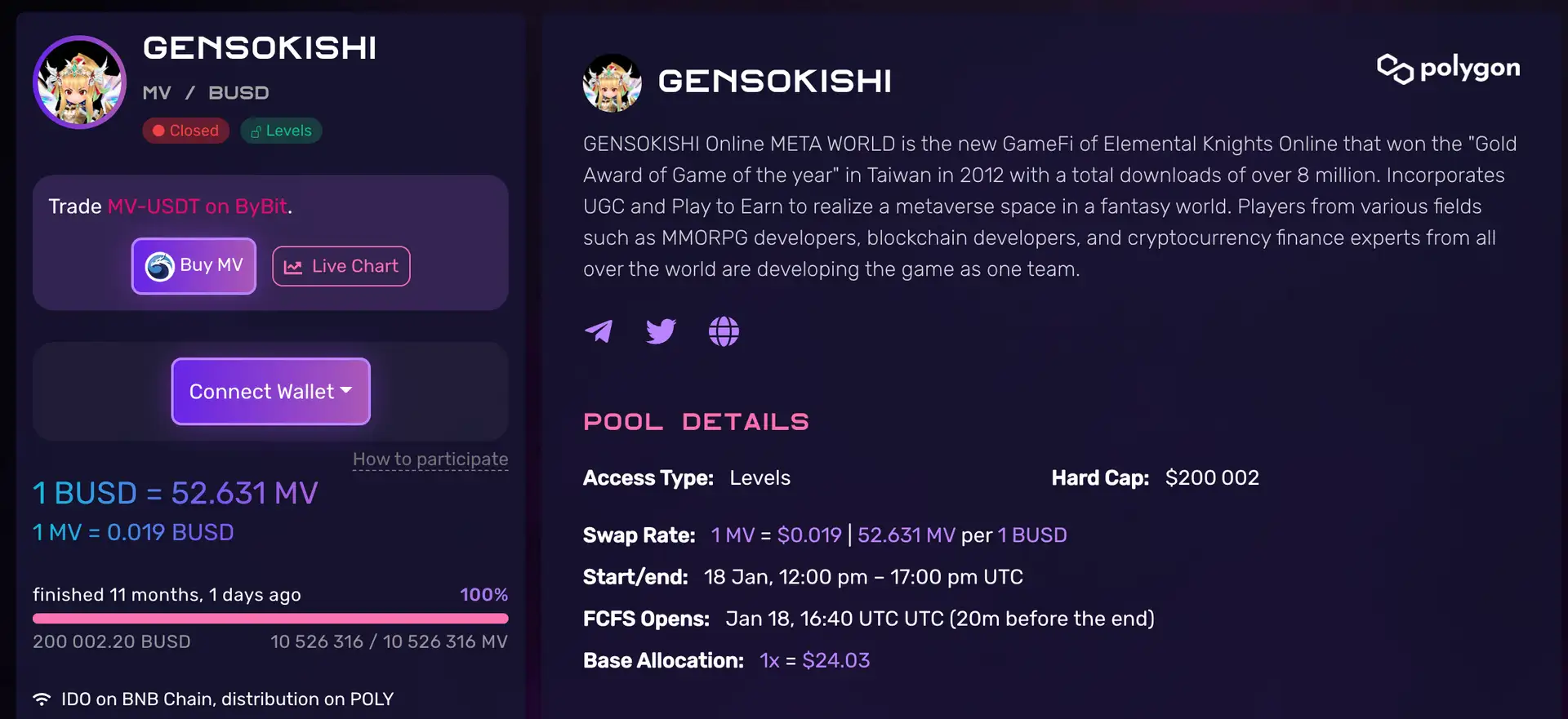Click the Connect Wallet caret arrow
This screenshot has width=1568, height=719.
(346, 391)
